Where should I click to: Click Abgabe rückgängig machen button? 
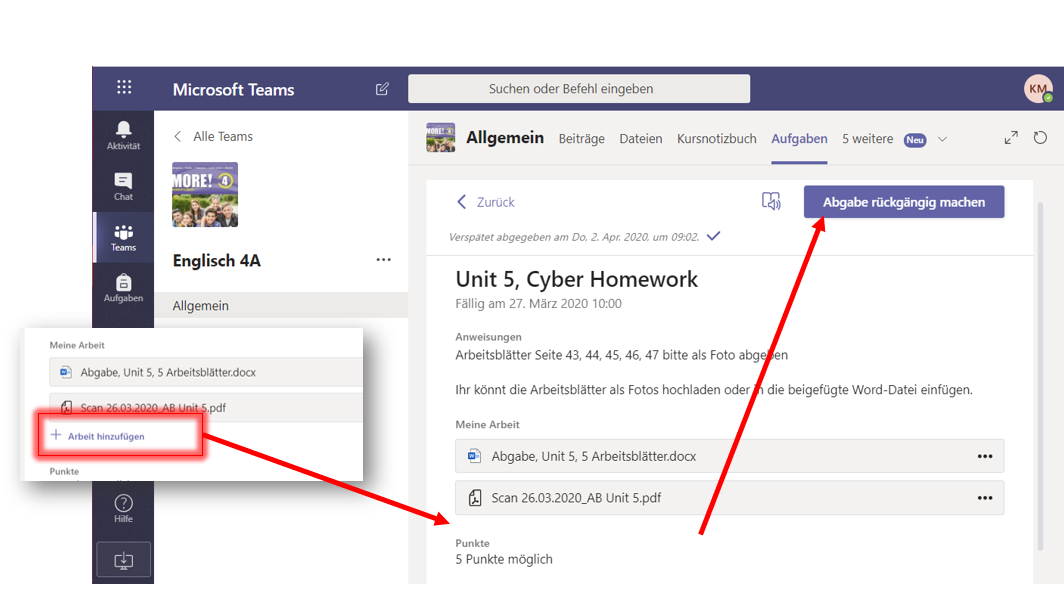pos(903,202)
